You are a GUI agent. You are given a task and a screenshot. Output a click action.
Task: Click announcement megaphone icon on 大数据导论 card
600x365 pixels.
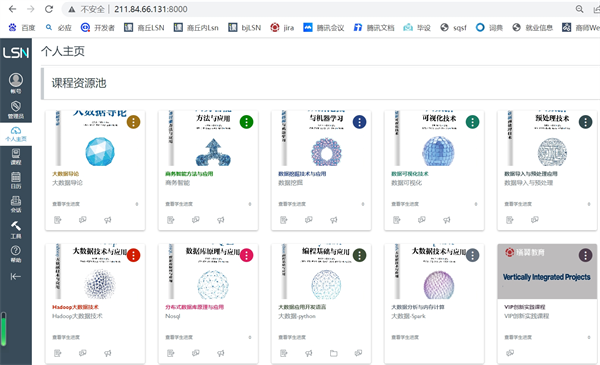[x=108, y=220]
